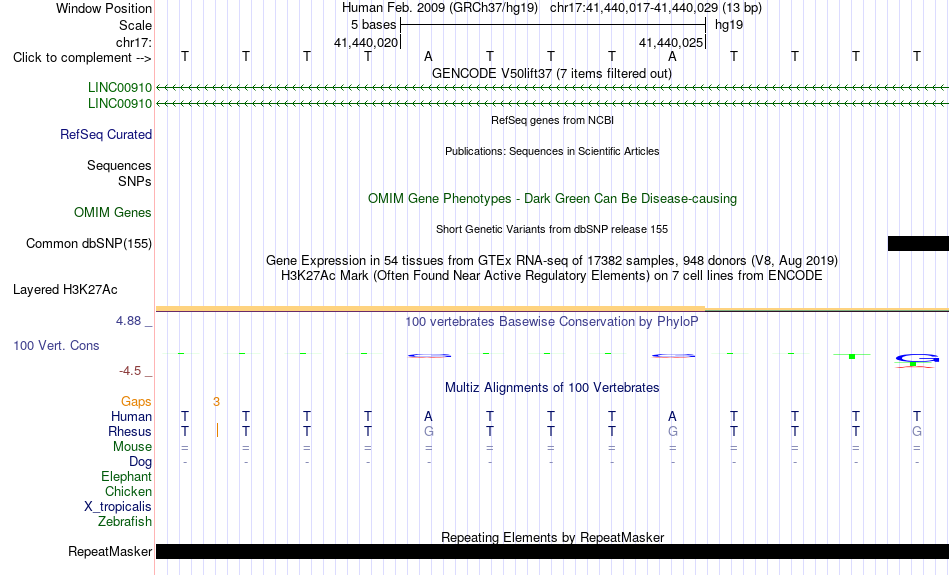Click the 'RefSeq genes from NCBI' title
Viewport: 950px width, 575px height.
point(552,120)
